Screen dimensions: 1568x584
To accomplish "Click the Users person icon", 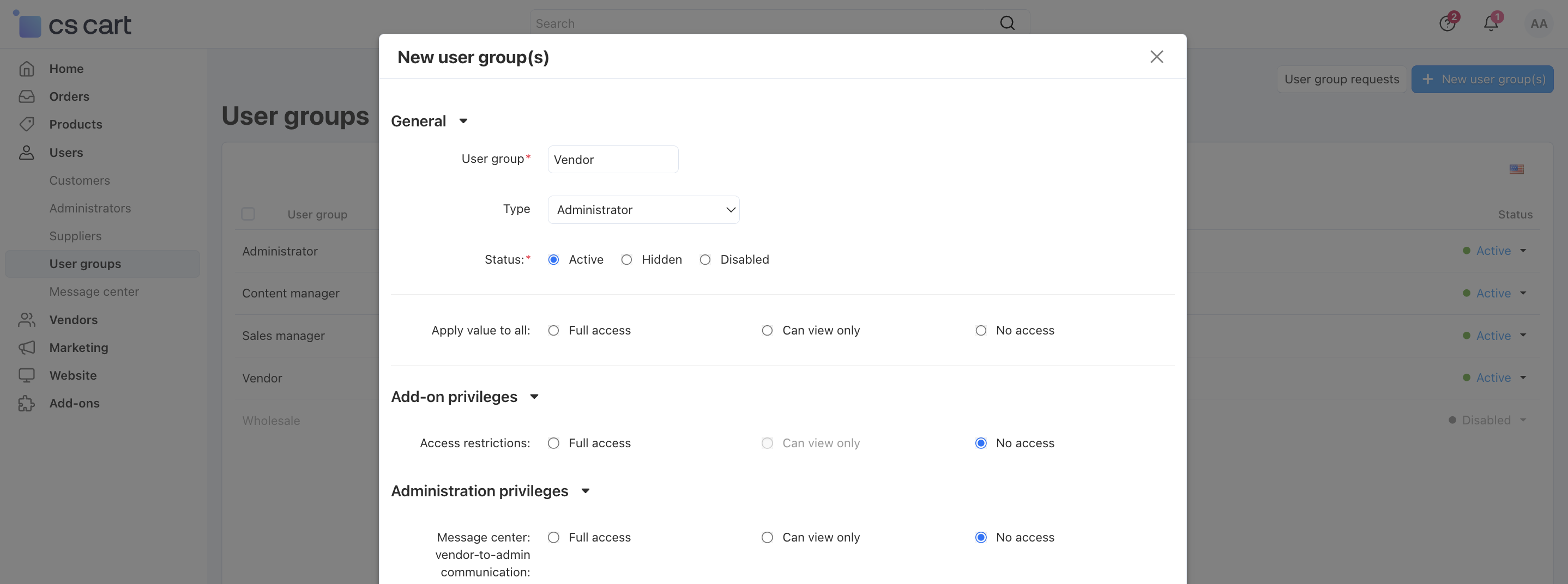I will [x=26, y=153].
